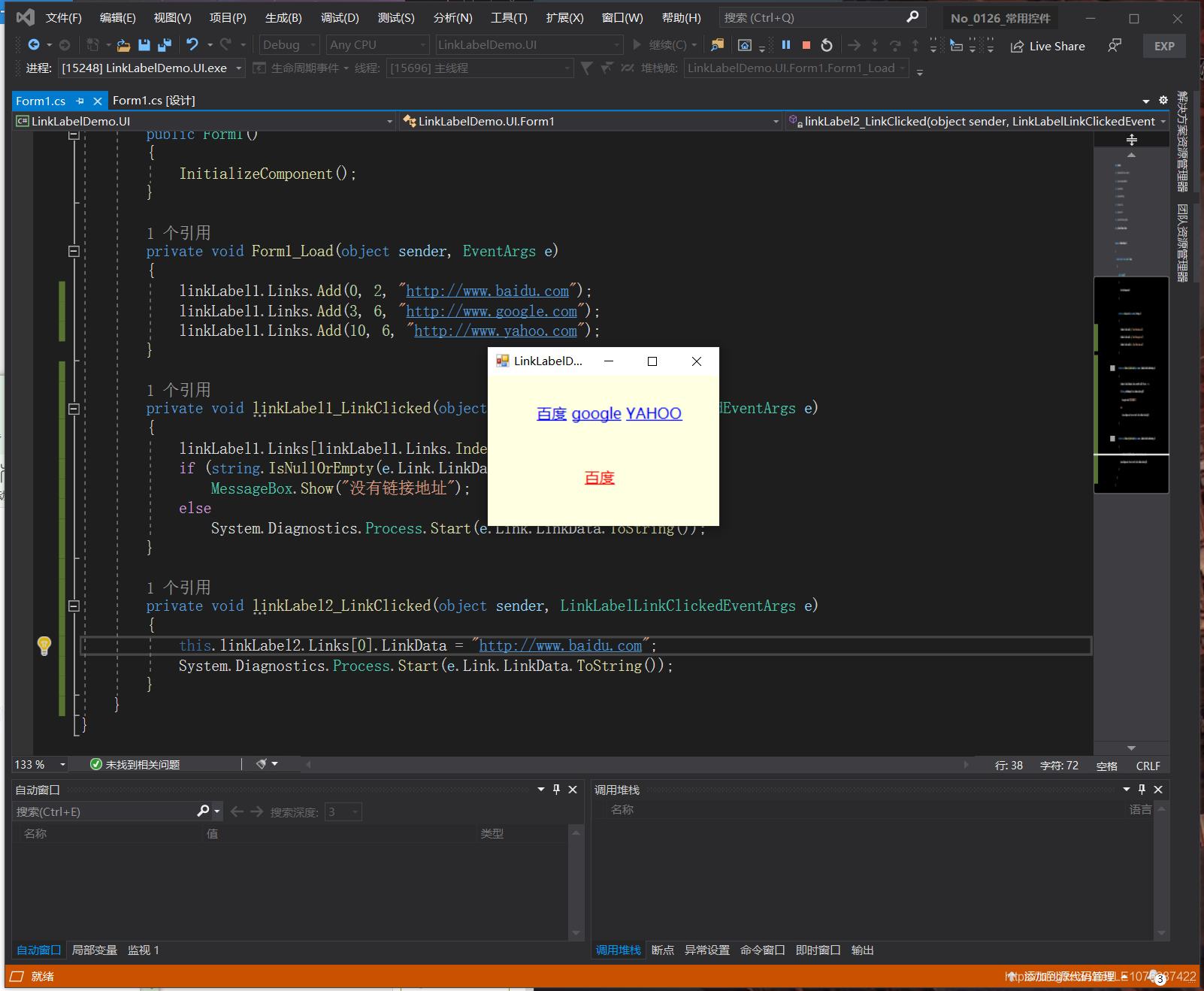Select the Save All icon on toolbar
1204x991 pixels.
[165, 44]
